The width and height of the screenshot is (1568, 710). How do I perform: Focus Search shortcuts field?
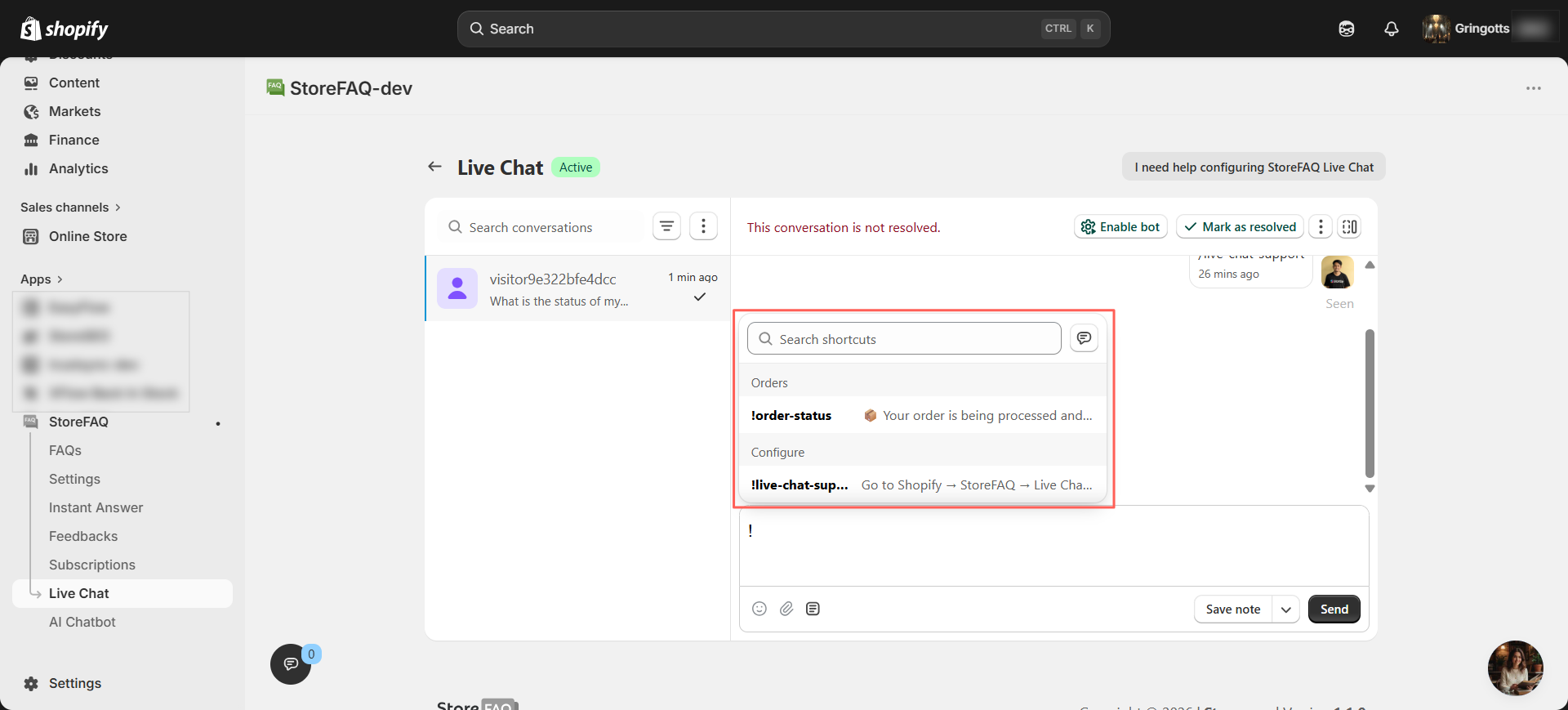pos(904,338)
